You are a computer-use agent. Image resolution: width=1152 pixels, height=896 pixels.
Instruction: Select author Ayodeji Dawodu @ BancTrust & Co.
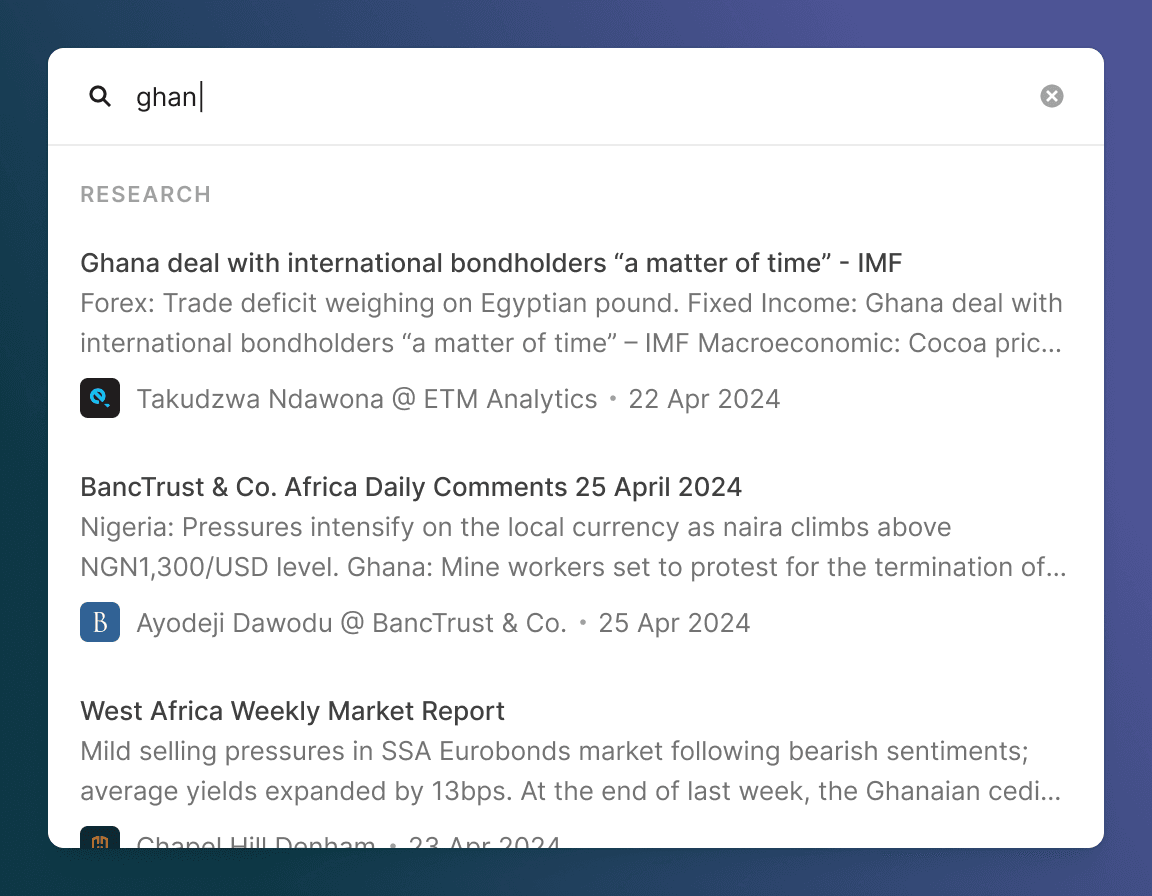[x=351, y=623]
